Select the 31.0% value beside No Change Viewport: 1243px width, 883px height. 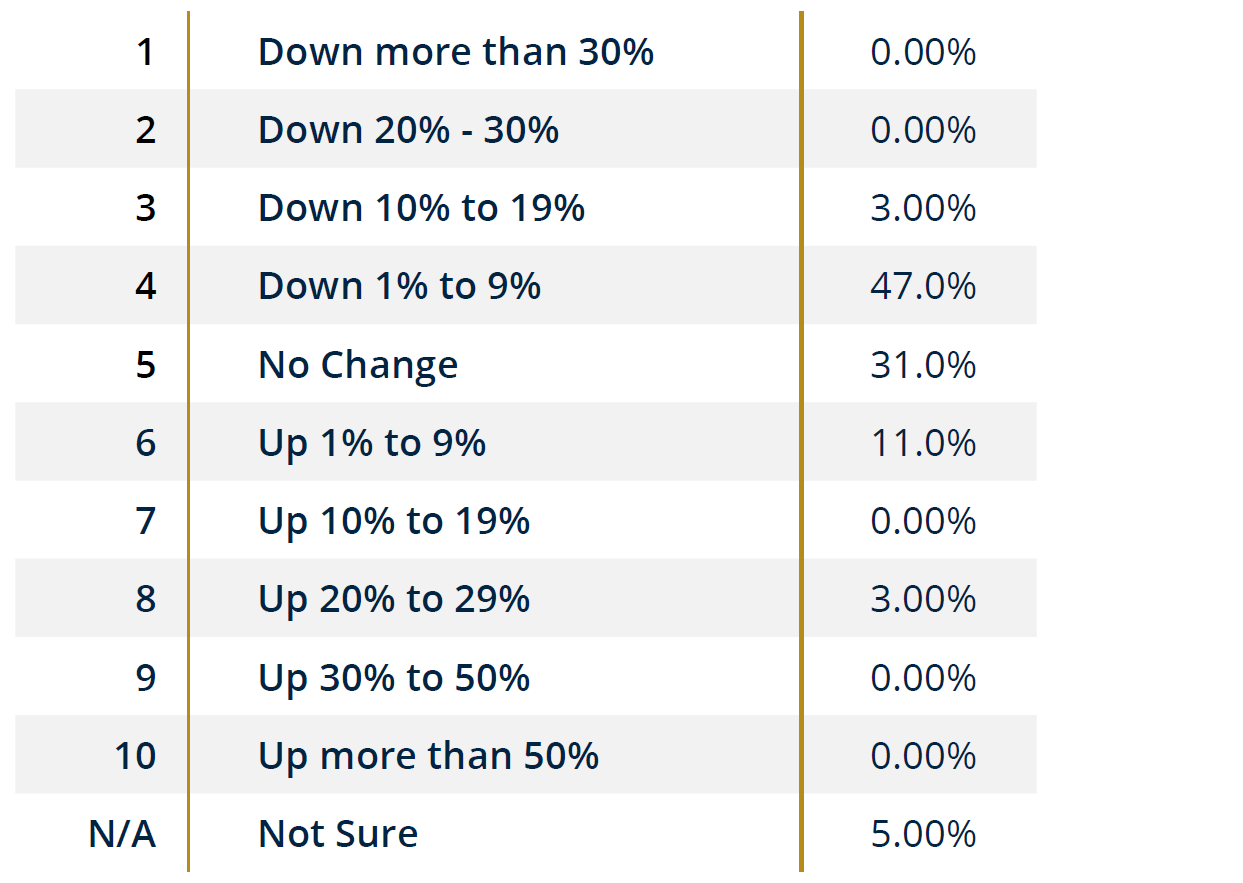point(923,365)
